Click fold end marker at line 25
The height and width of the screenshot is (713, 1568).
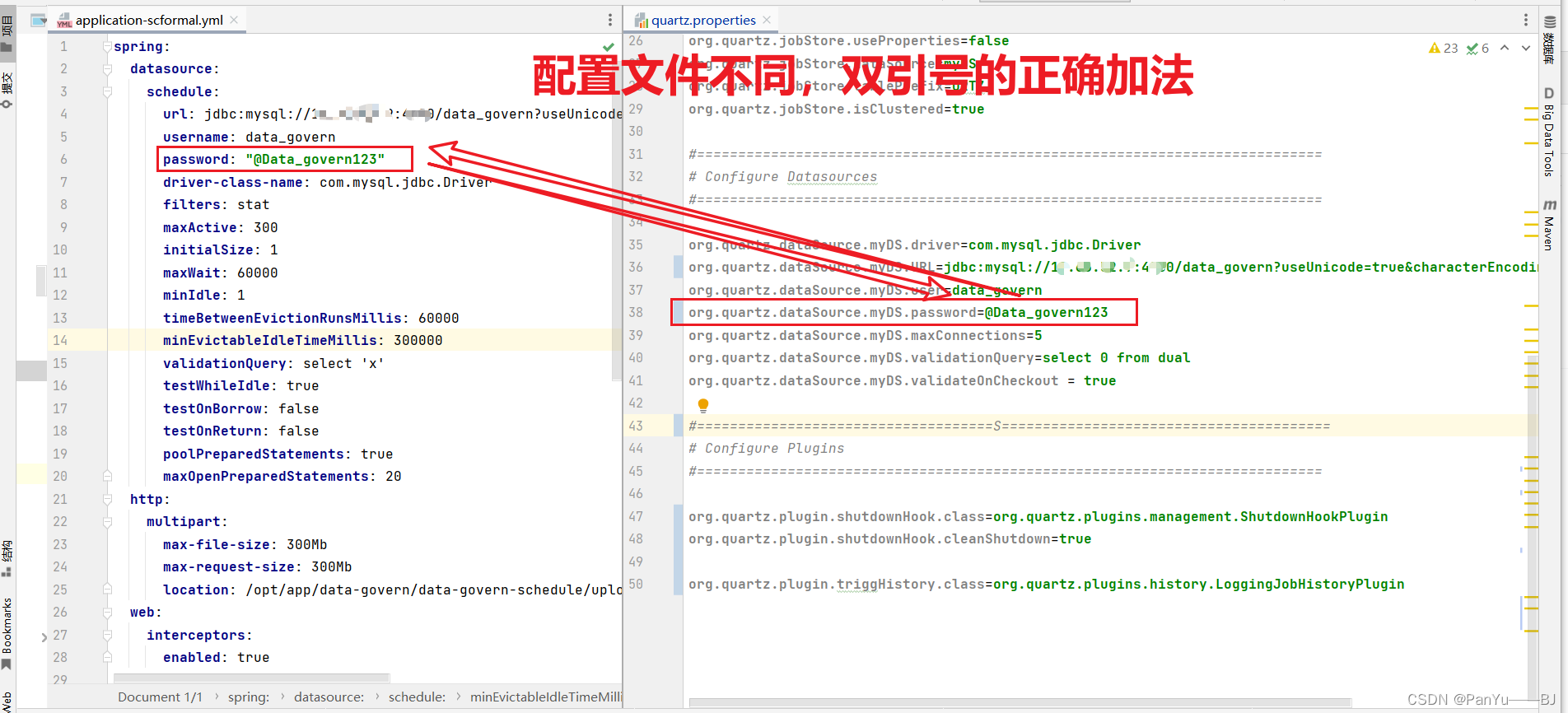coord(107,590)
